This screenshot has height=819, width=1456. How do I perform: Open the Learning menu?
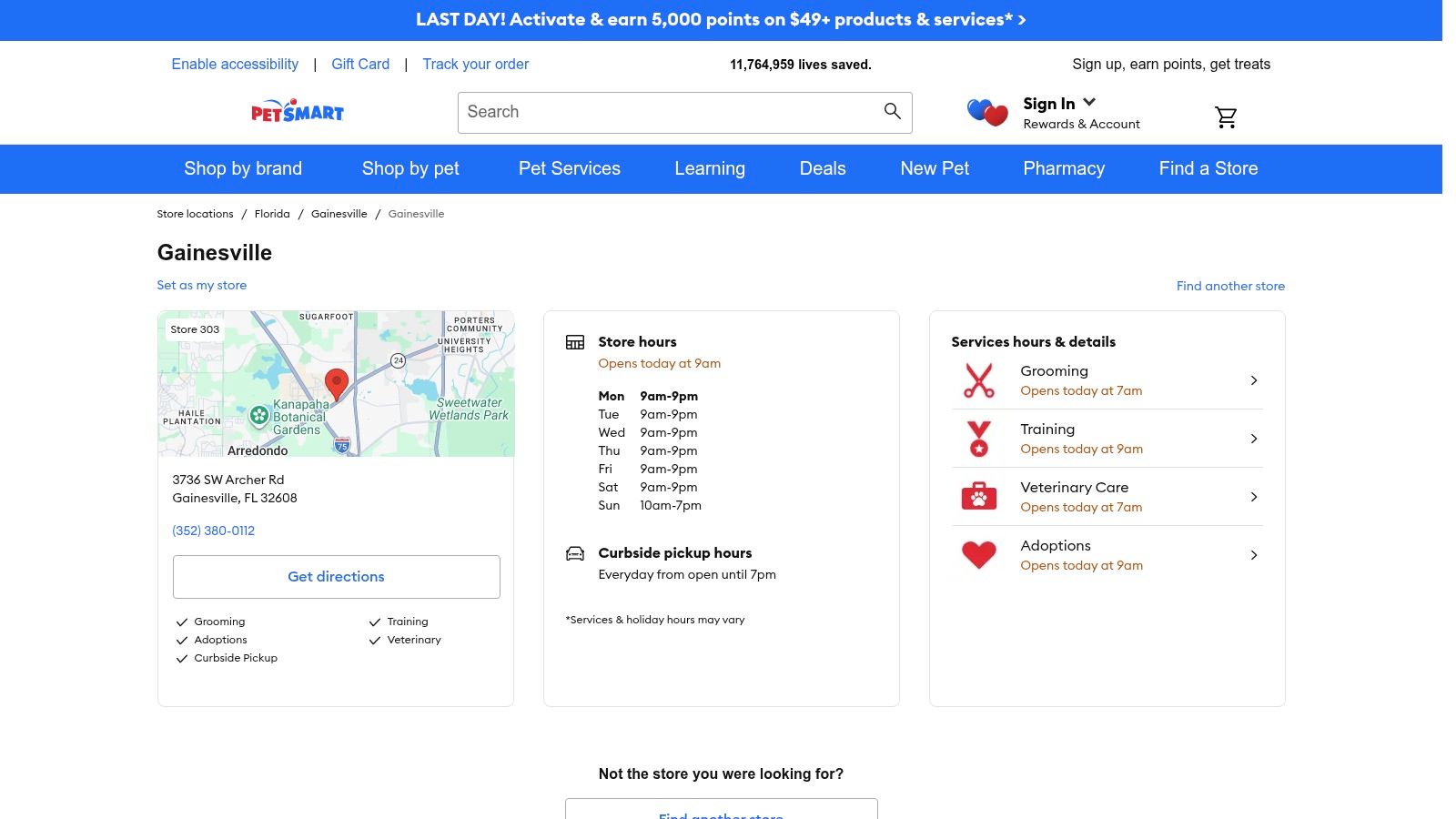pos(710,168)
